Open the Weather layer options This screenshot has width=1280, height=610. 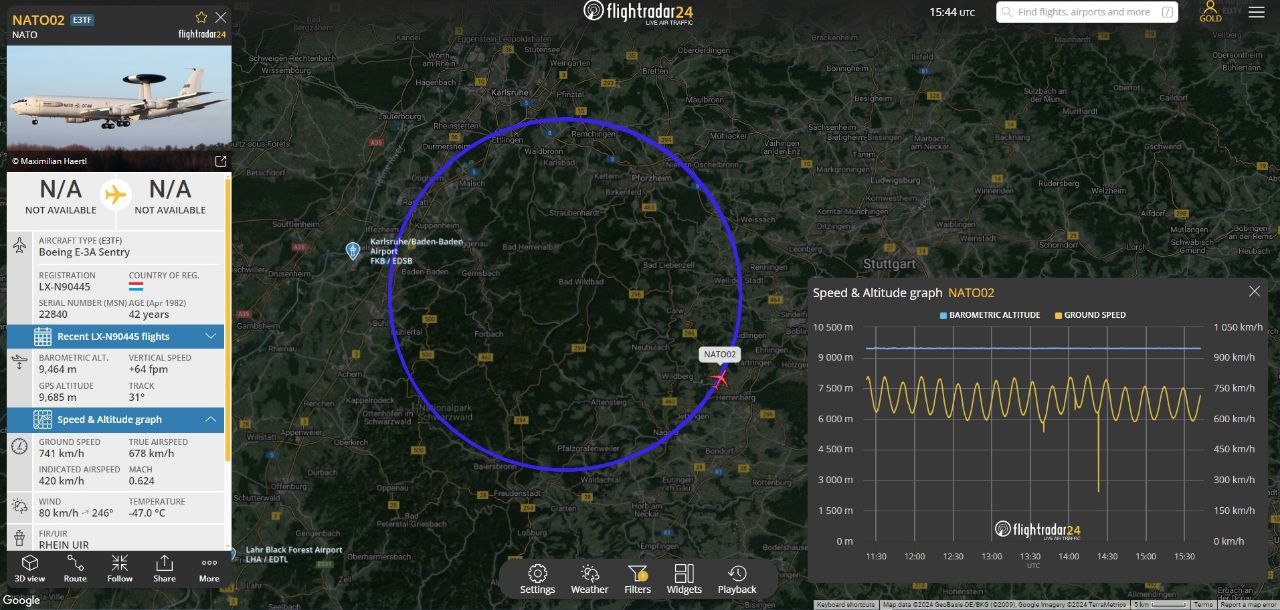pyautogui.click(x=589, y=579)
